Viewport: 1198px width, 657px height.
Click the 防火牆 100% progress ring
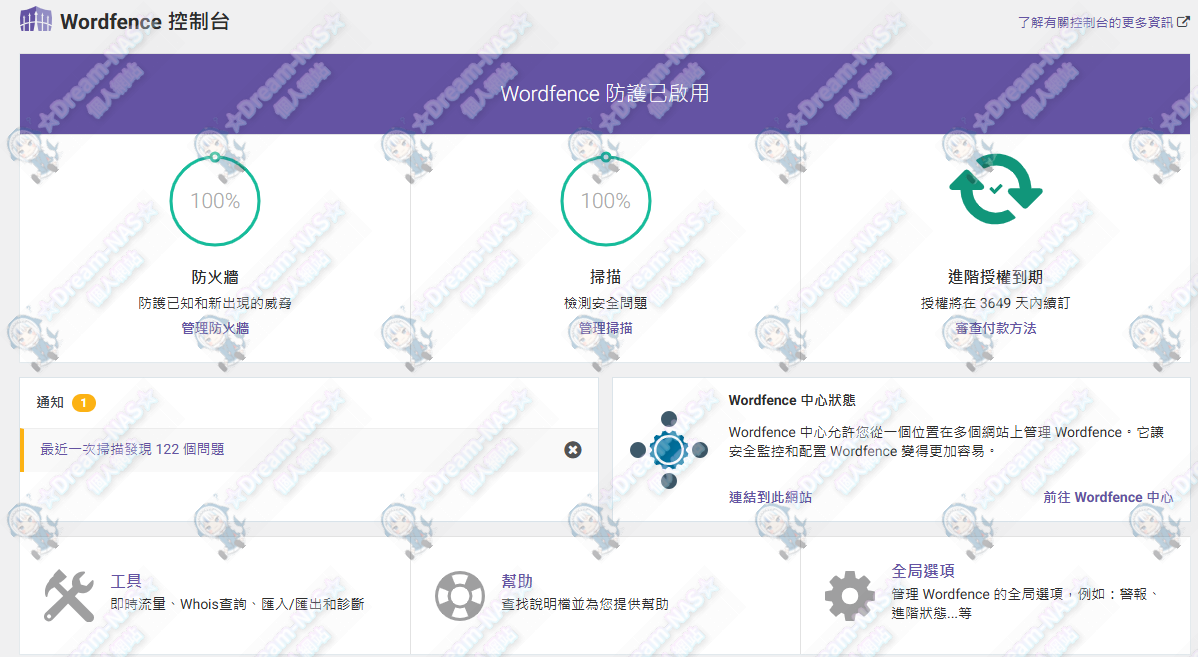coord(214,201)
